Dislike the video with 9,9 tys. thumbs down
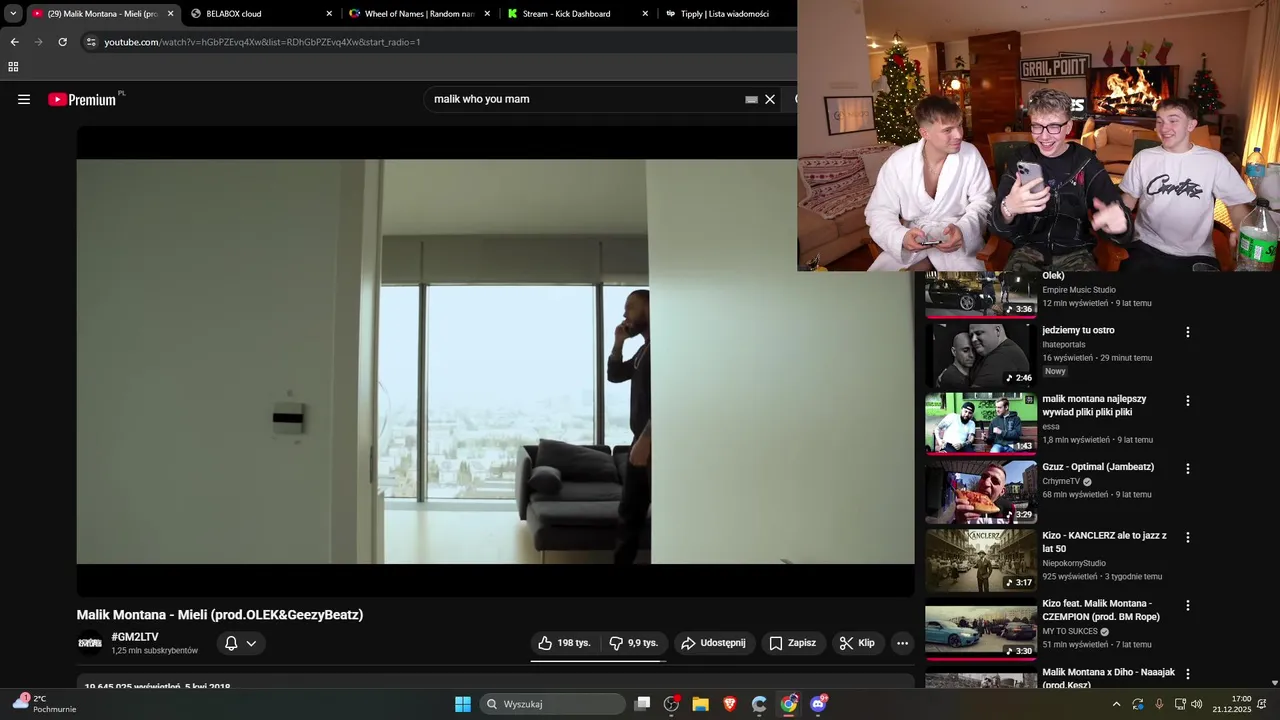1280x720 pixels. pyautogui.click(x=634, y=643)
